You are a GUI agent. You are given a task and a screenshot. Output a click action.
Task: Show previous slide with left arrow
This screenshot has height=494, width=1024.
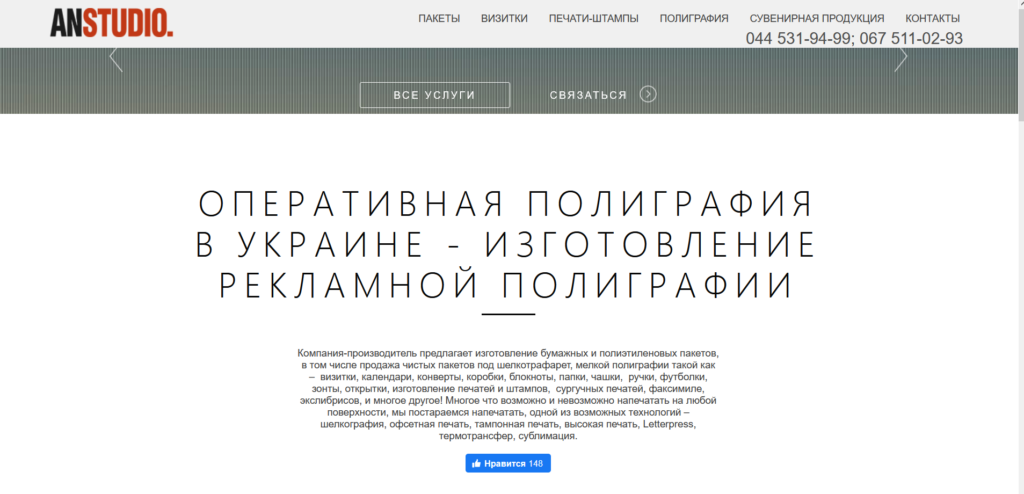[x=116, y=59]
